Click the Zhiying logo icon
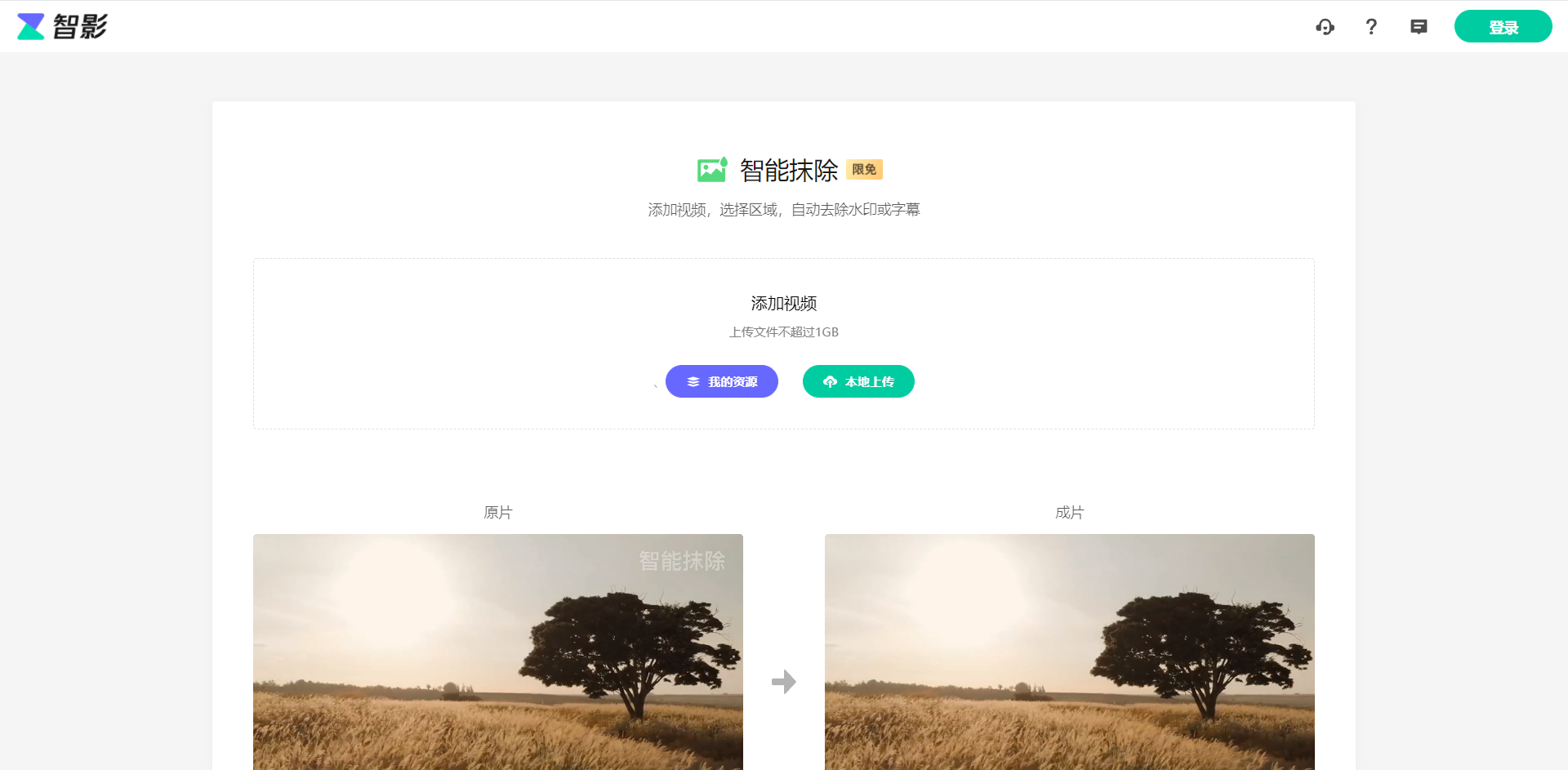This screenshot has width=1568, height=770. pos(31,26)
